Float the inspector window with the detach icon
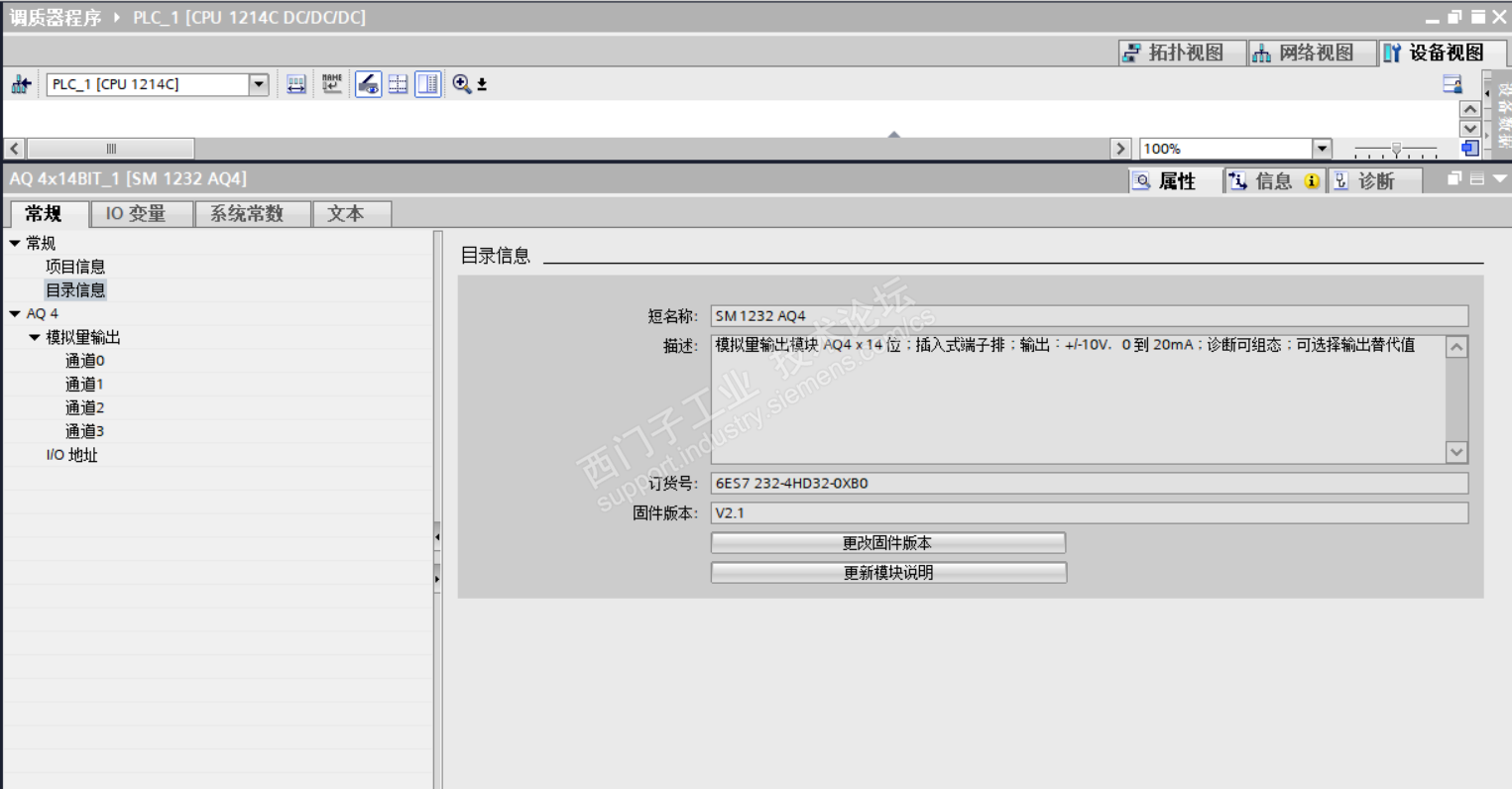 [x=1454, y=178]
